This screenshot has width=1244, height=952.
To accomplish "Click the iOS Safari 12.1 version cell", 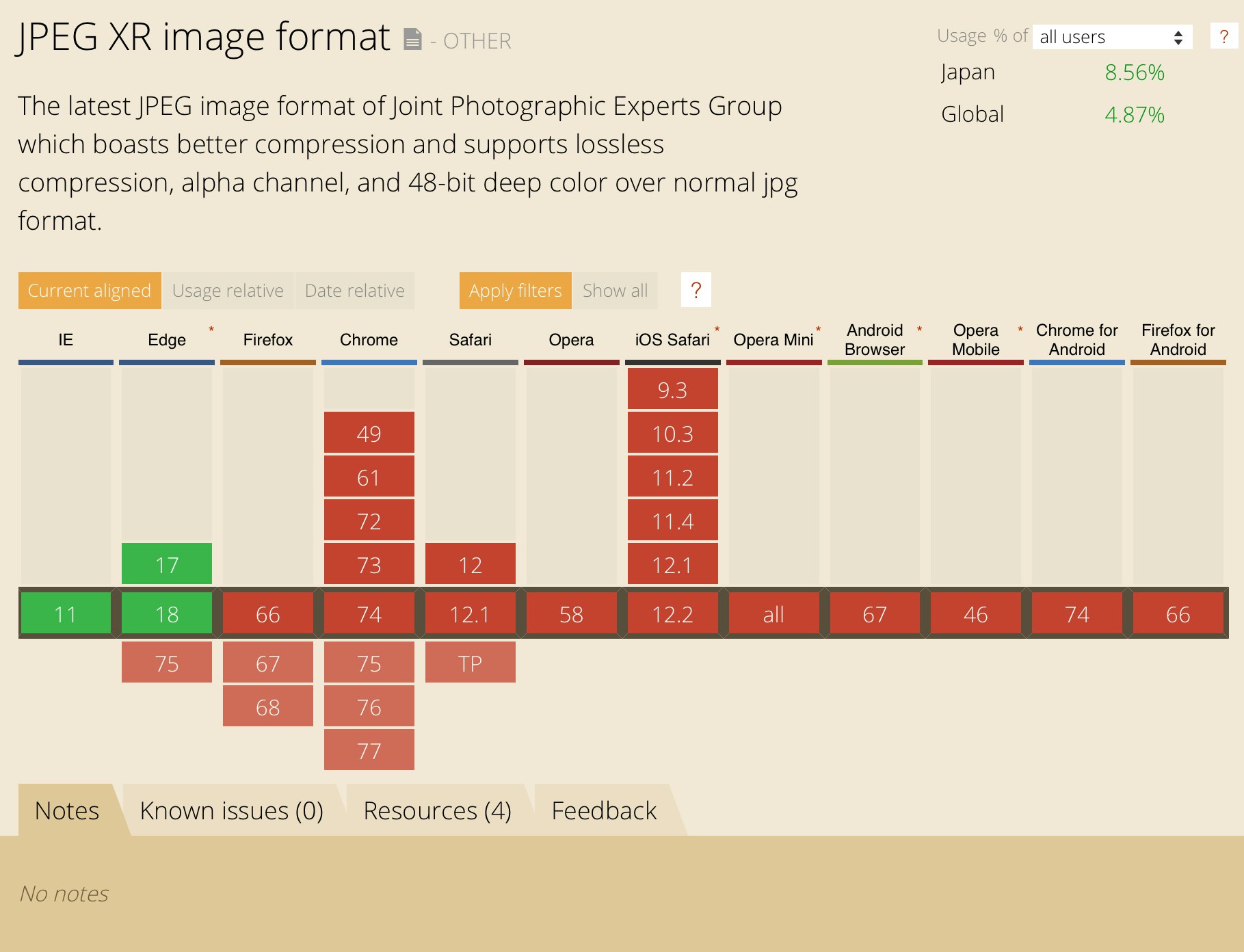I will (x=673, y=564).
